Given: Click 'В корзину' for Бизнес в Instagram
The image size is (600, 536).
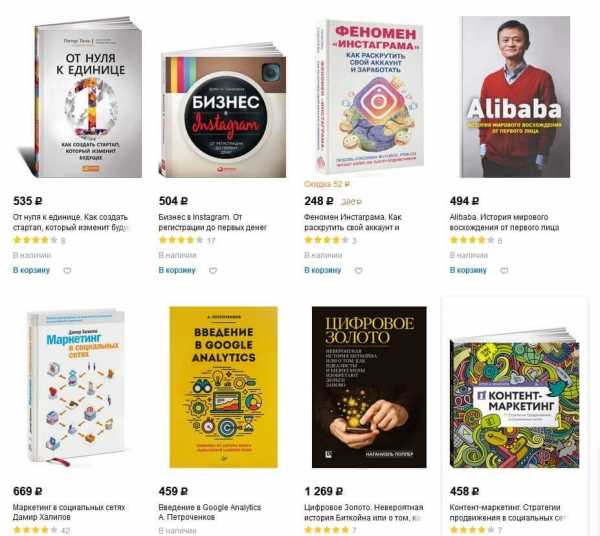Looking at the screenshot, I should 177,270.
